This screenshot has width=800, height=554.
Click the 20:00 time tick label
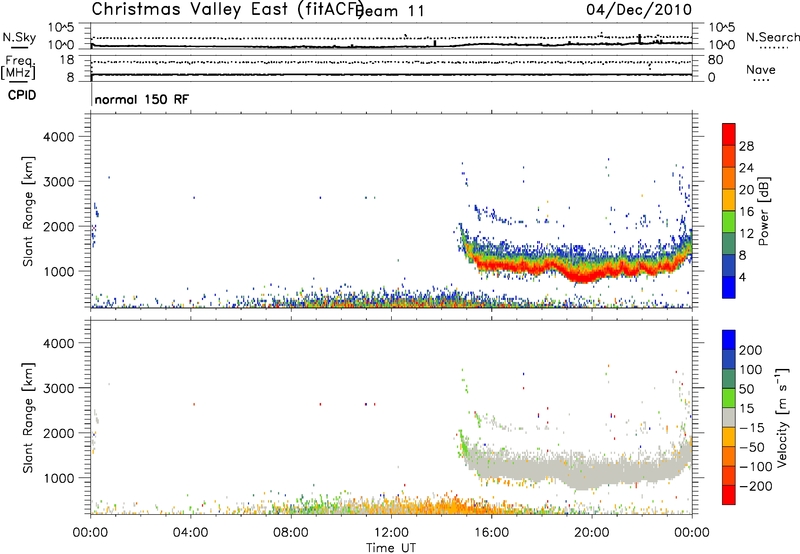(x=591, y=533)
